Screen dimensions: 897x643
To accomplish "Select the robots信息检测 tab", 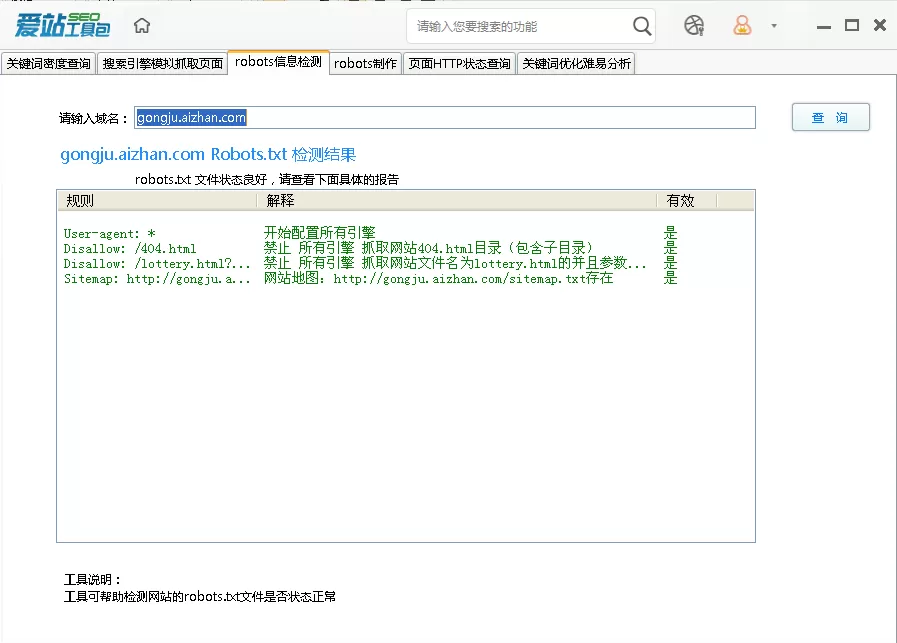I will click(x=278, y=62).
